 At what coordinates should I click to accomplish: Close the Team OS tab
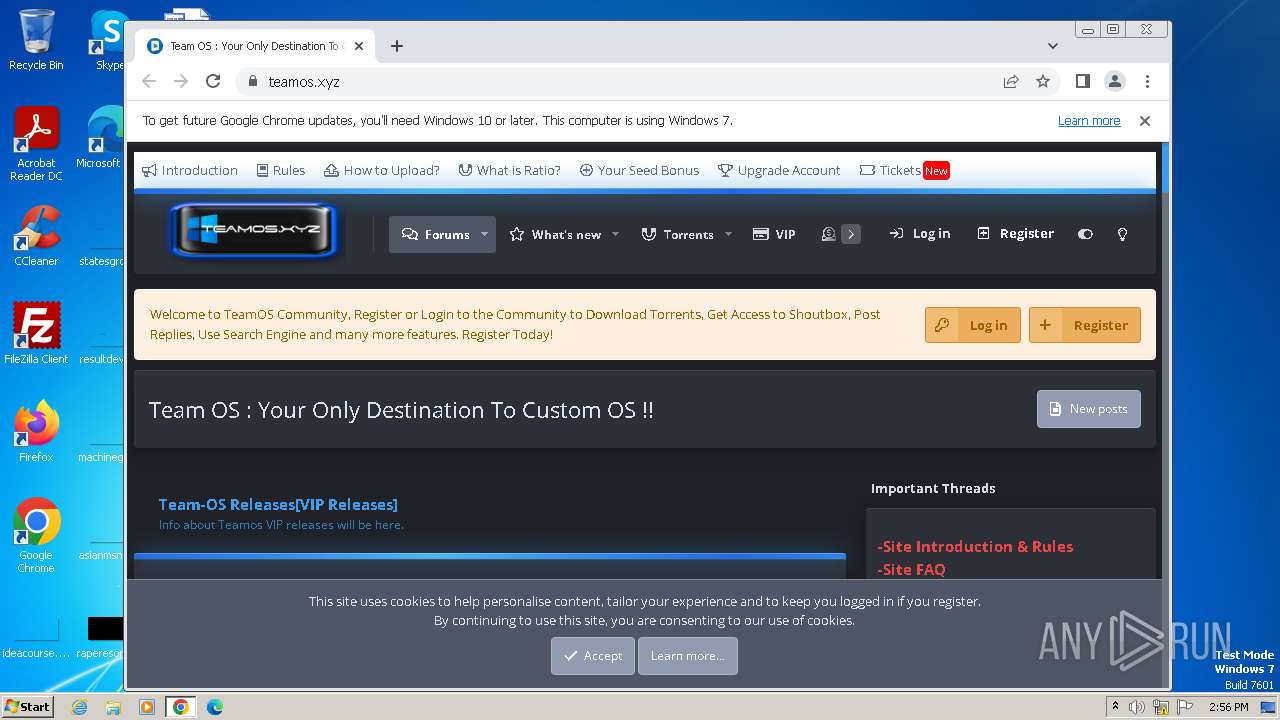[x=360, y=46]
